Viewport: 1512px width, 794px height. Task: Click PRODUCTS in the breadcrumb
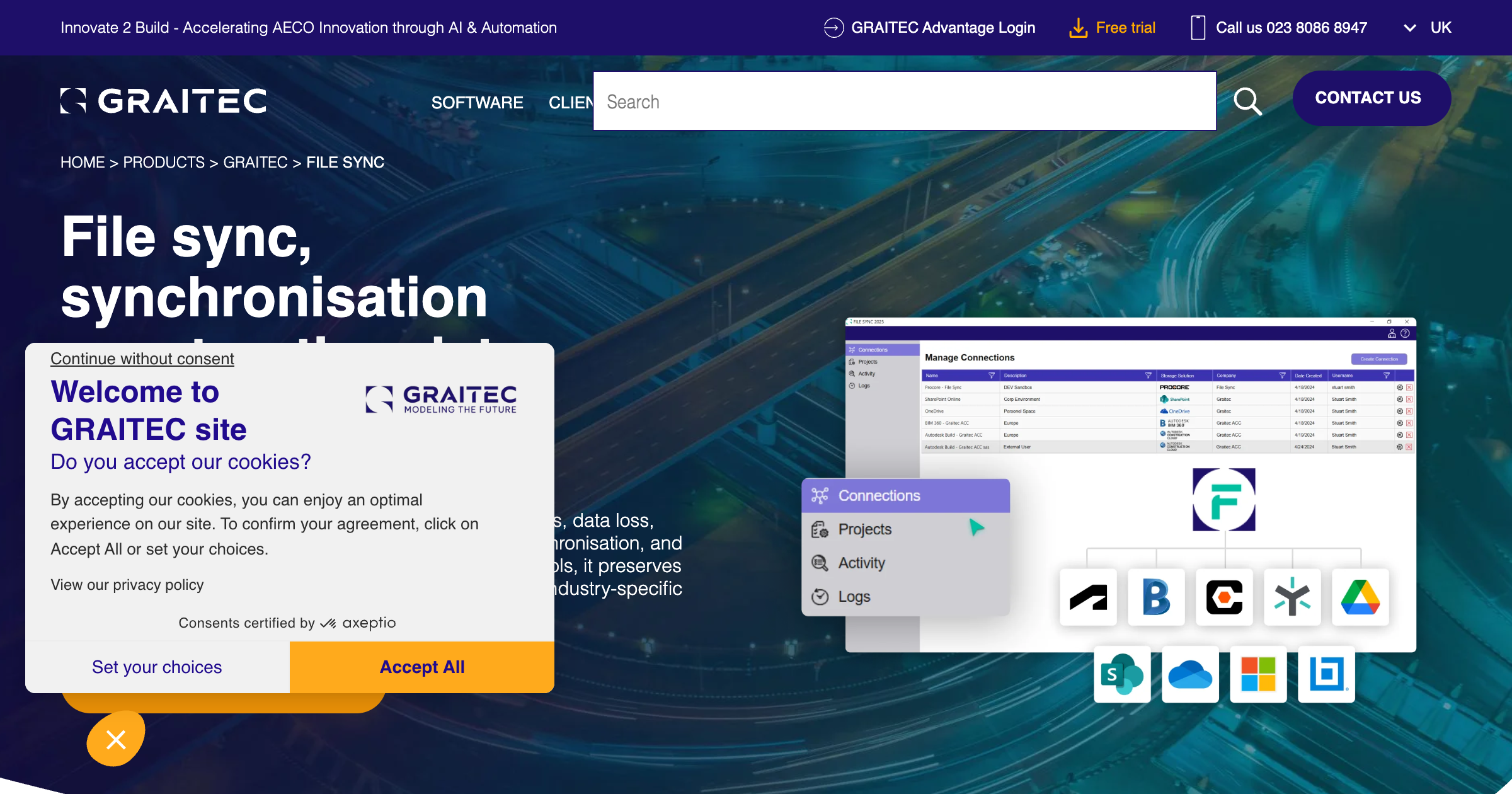click(x=164, y=163)
